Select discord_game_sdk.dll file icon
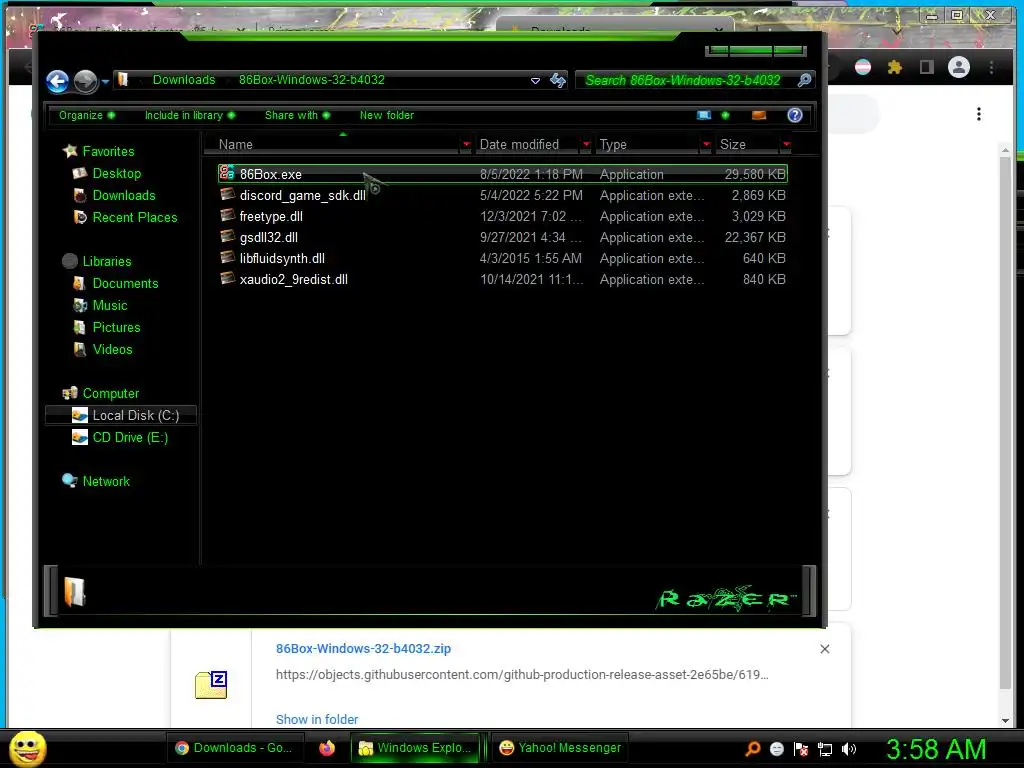1024x768 pixels. pos(227,195)
